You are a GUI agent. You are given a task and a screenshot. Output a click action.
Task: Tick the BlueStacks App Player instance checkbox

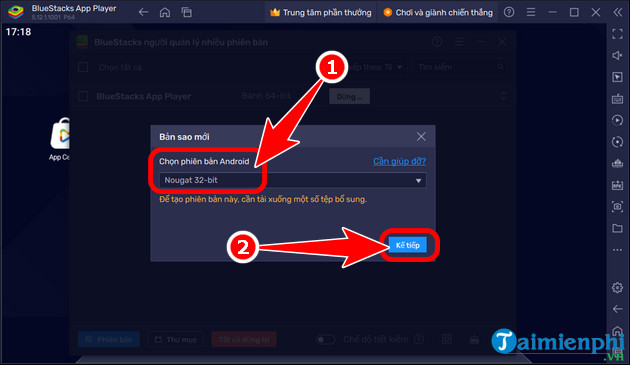click(83, 96)
